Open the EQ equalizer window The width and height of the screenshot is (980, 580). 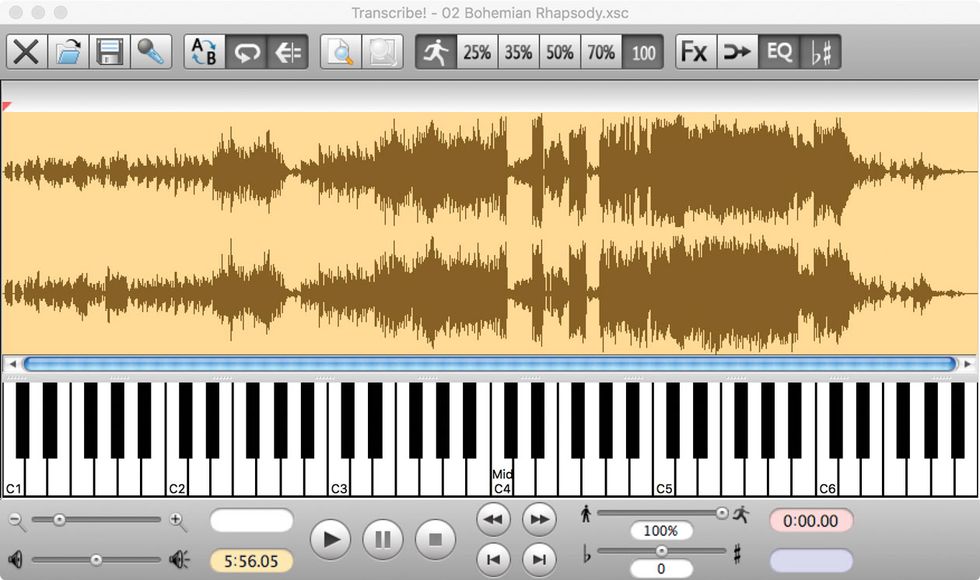coord(779,52)
